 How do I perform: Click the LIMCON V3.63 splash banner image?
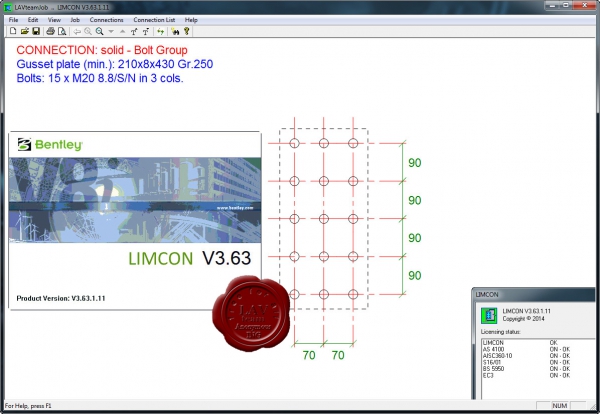point(135,200)
